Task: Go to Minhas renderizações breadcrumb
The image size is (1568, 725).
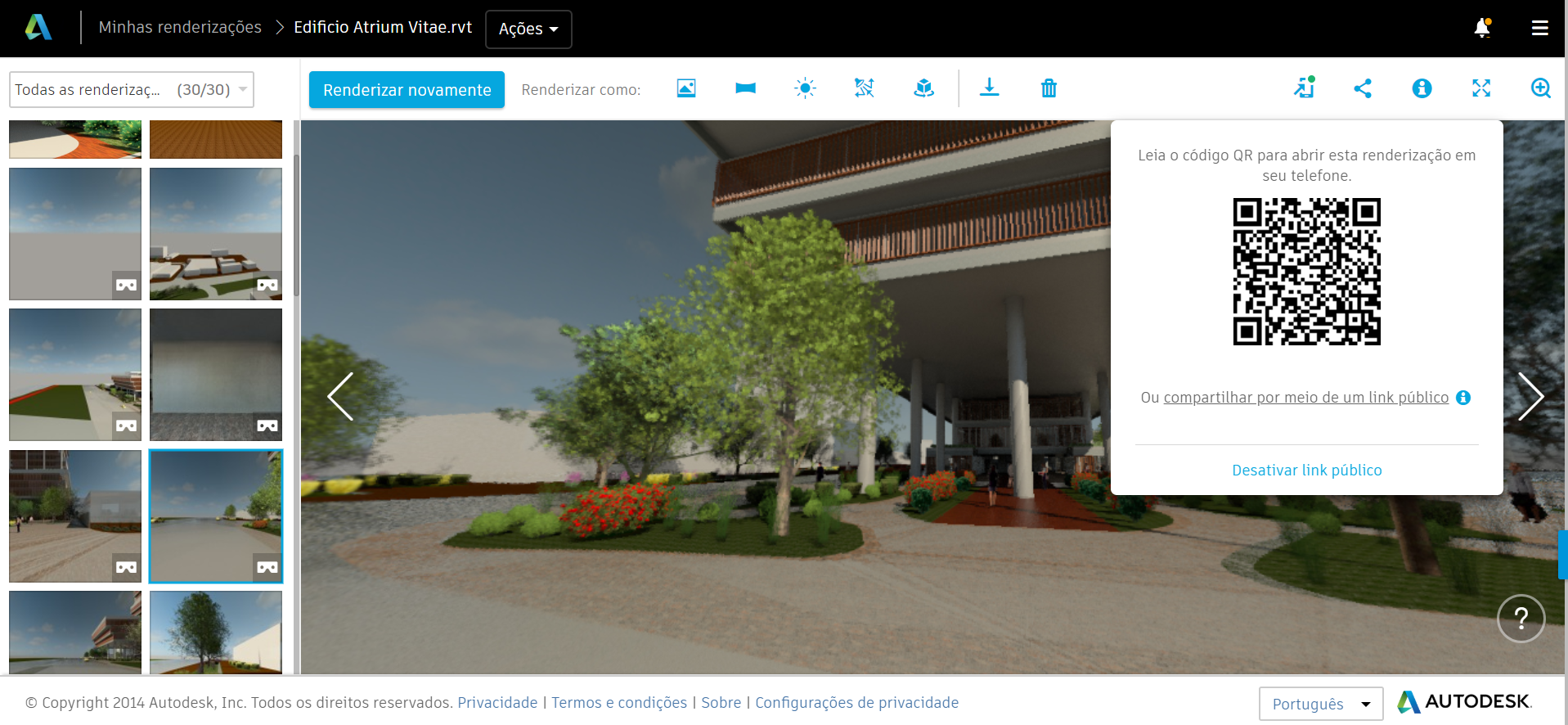Action: [x=180, y=27]
